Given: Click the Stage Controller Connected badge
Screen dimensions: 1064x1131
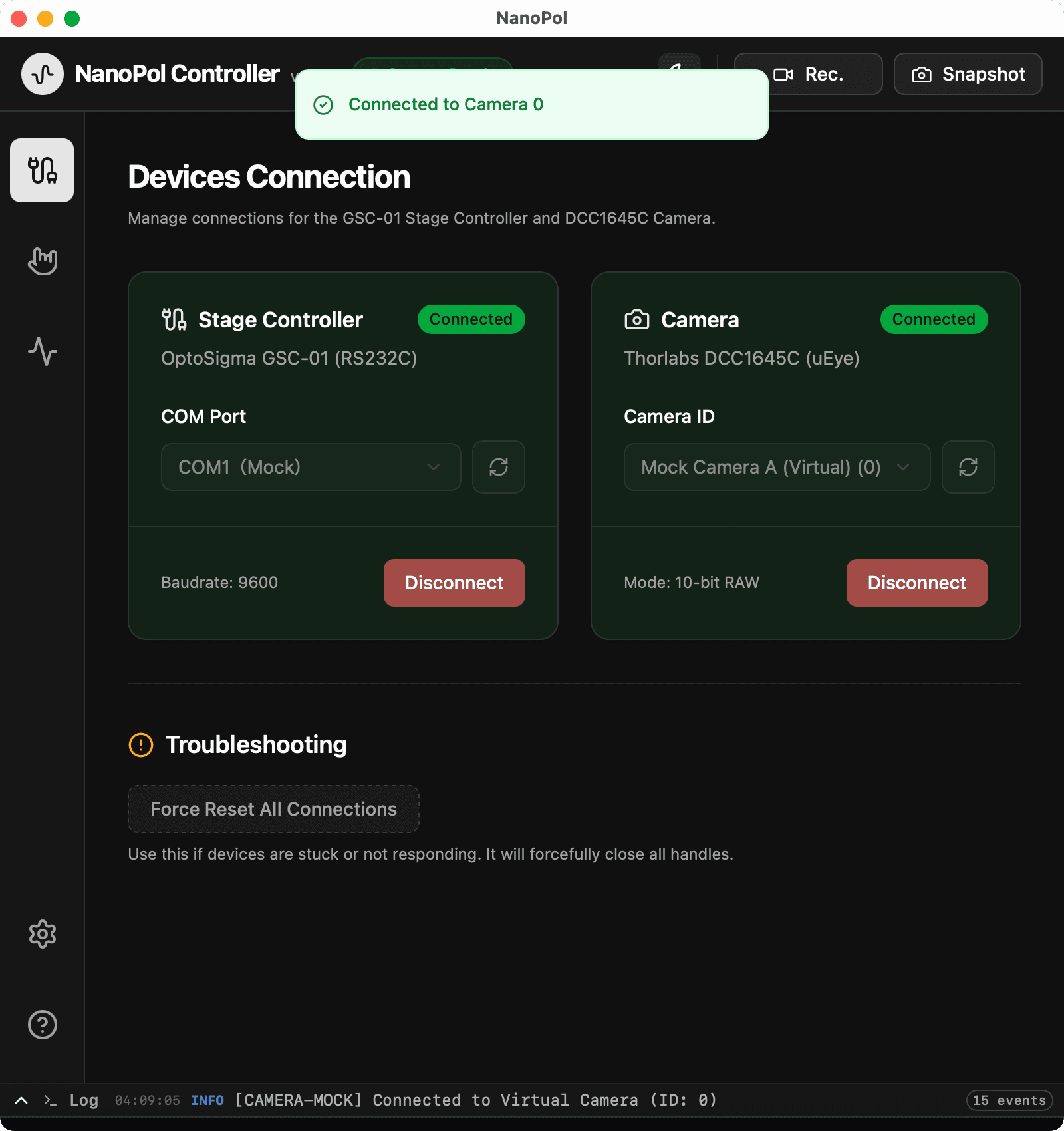Looking at the screenshot, I should point(471,319).
